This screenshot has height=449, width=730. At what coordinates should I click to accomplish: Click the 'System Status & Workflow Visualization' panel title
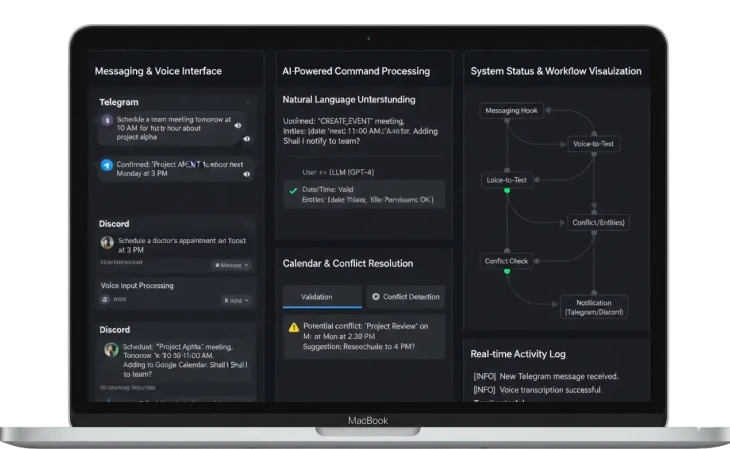pos(556,71)
